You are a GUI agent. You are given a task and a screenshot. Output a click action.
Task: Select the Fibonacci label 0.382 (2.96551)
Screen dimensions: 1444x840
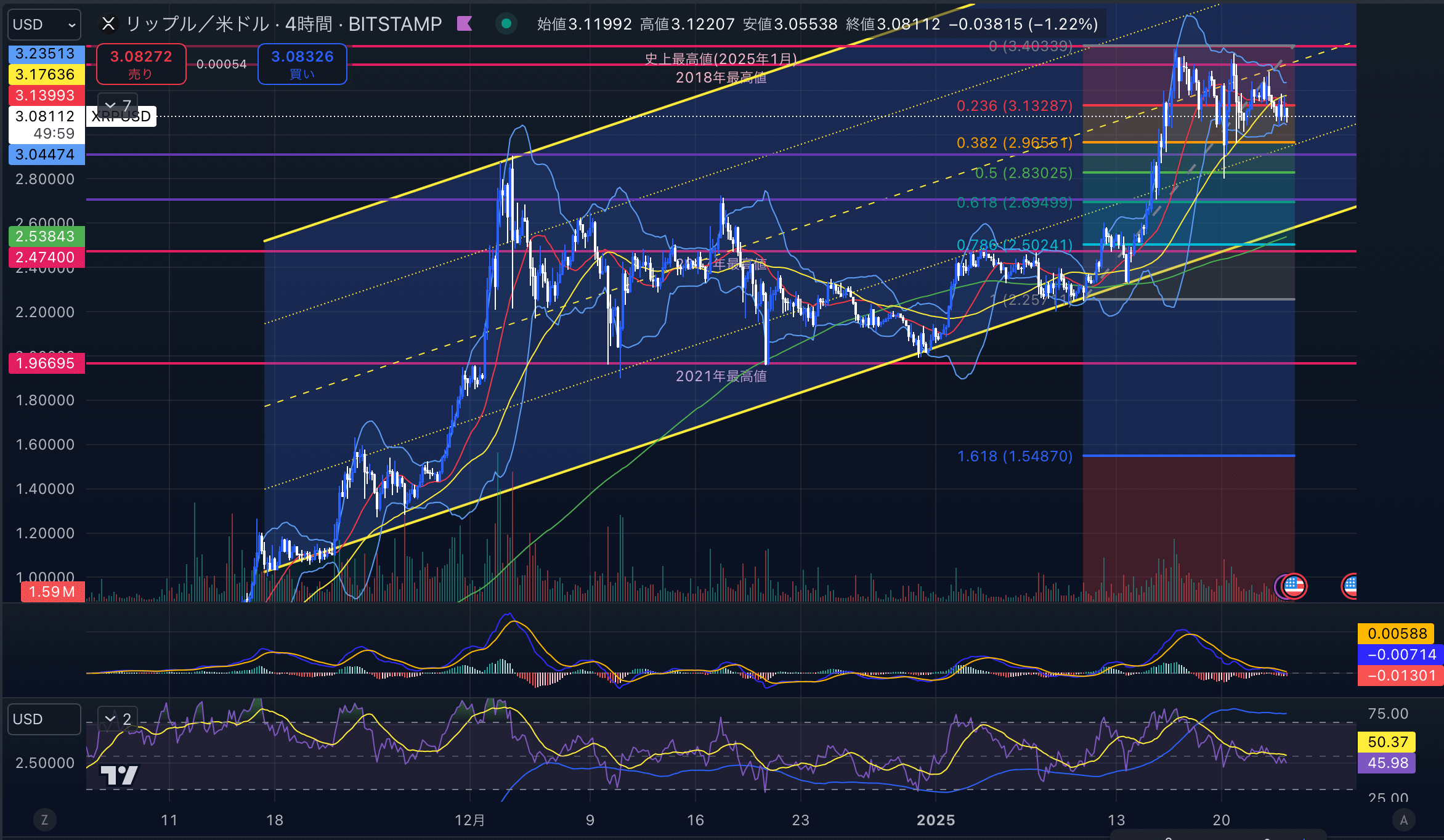(1015, 143)
